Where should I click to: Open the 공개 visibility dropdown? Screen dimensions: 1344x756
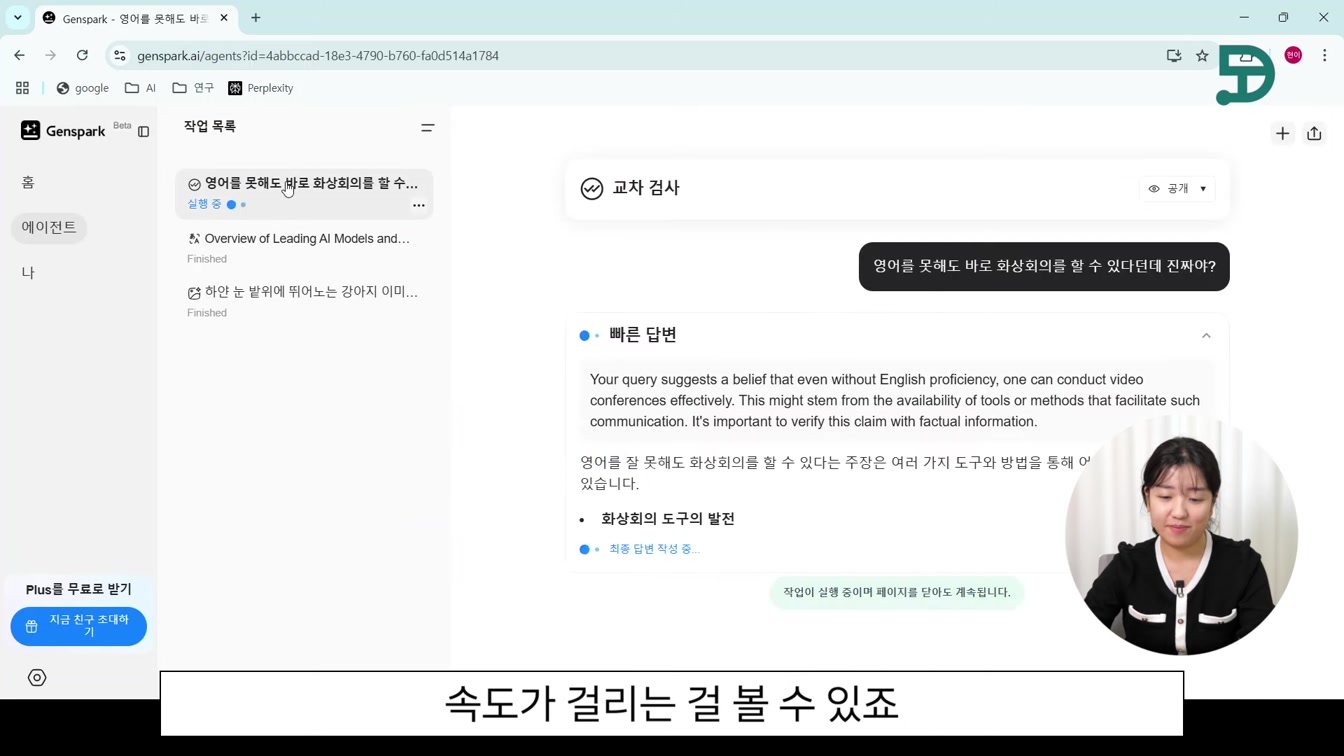(x=1178, y=189)
